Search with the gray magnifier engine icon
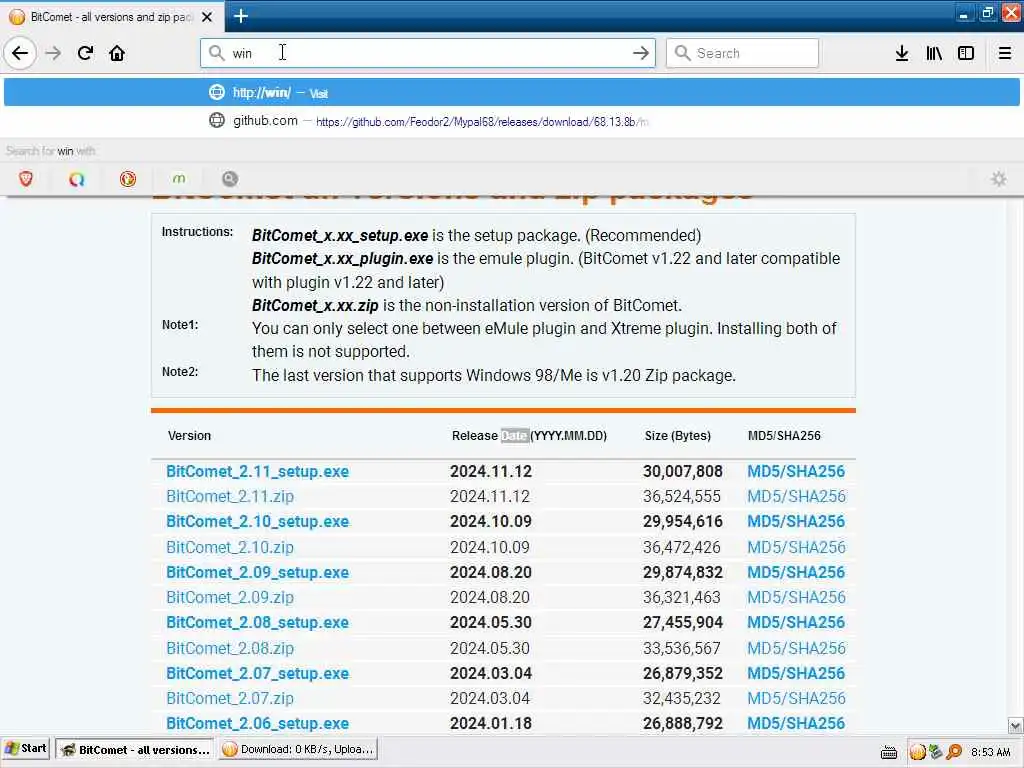 point(230,179)
